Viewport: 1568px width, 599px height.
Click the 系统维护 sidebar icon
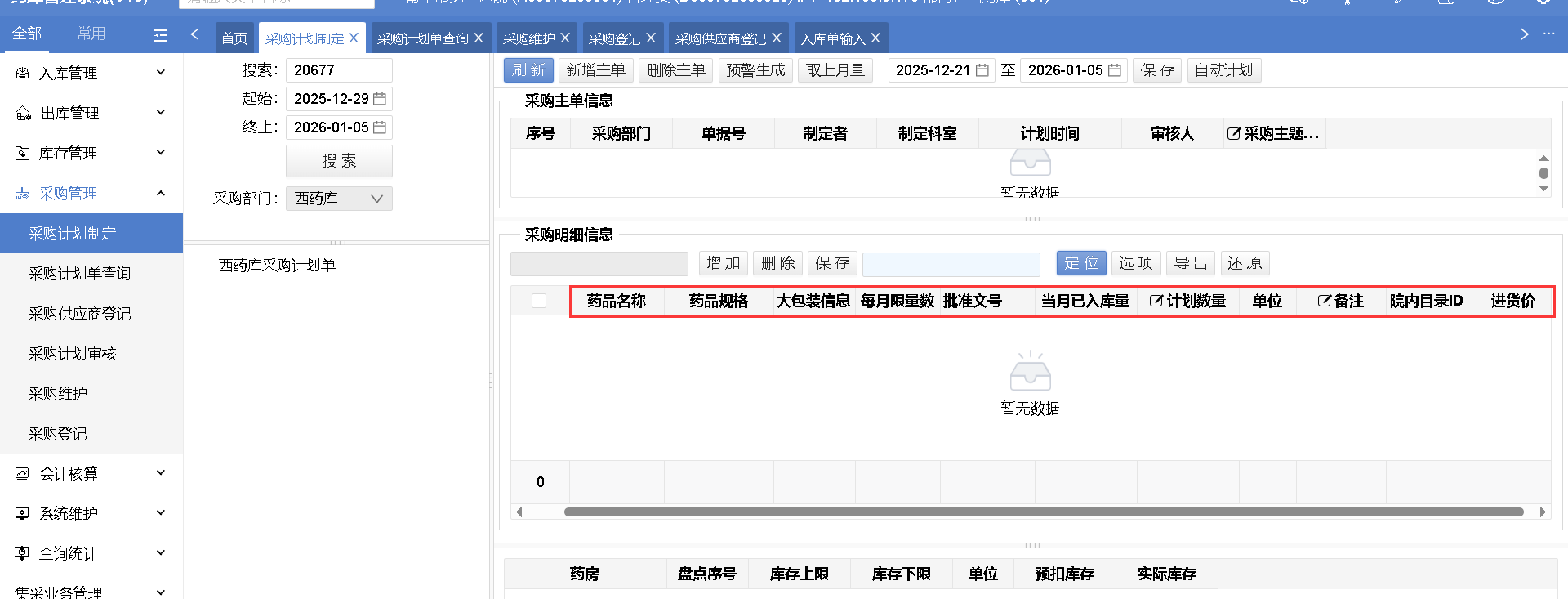(x=23, y=513)
